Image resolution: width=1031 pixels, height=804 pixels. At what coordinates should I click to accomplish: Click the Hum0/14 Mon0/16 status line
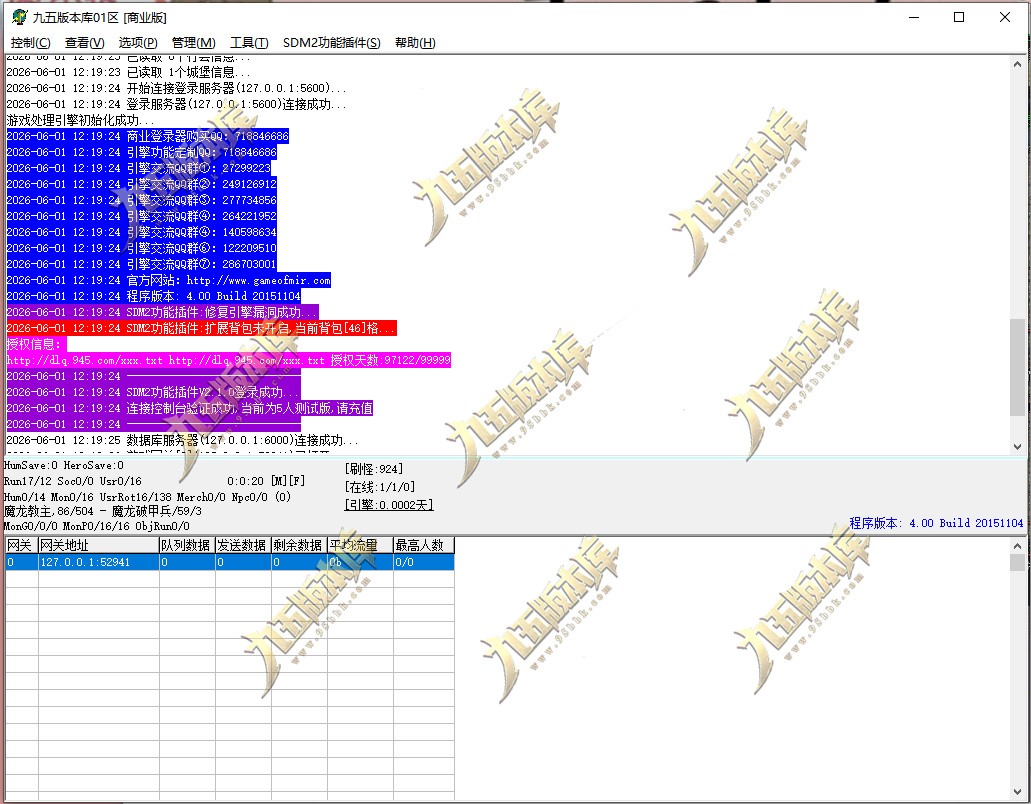pos(147,497)
